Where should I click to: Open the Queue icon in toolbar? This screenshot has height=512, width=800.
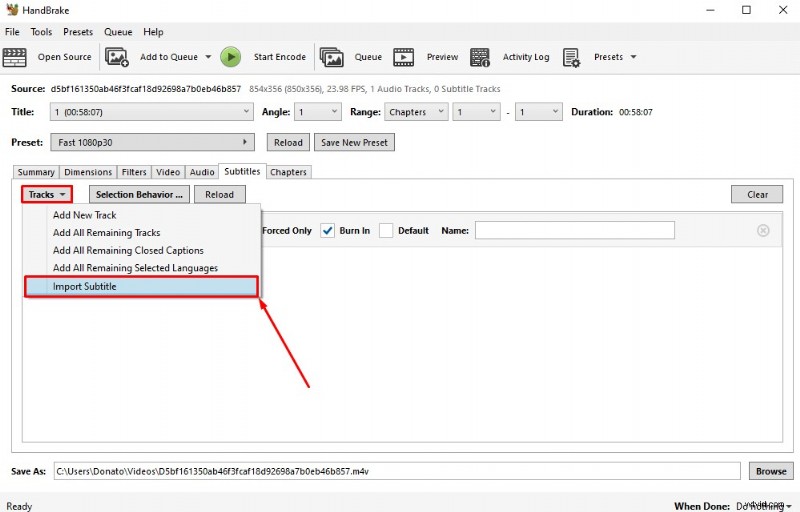click(331, 57)
